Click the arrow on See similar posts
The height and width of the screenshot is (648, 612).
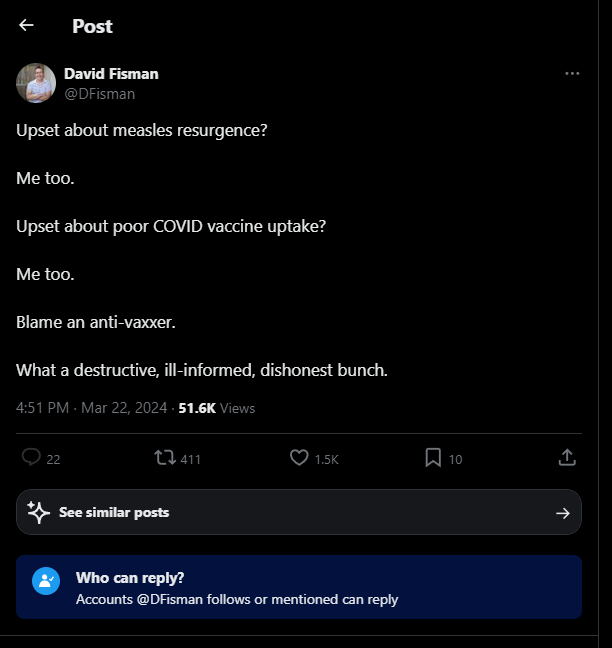click(562, 513)
